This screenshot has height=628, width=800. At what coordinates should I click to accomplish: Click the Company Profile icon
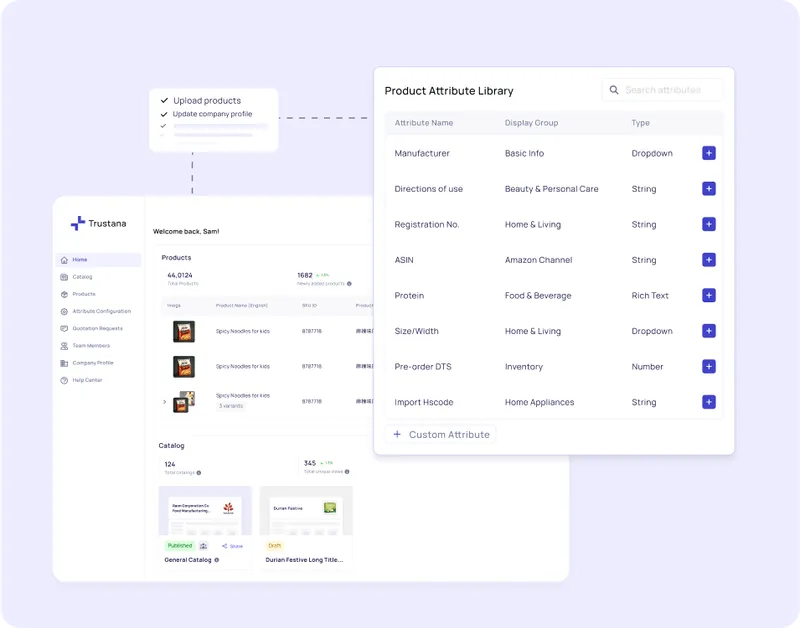(64, 362)
